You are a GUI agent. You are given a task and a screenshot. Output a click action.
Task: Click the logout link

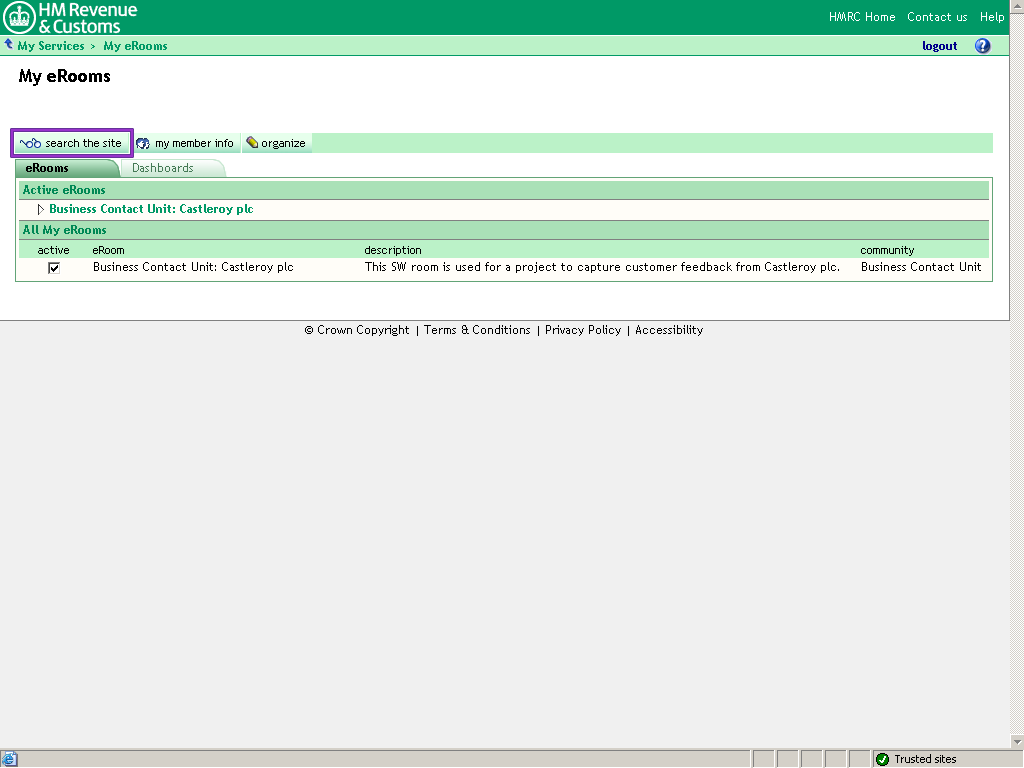click(x=939, y=46)
